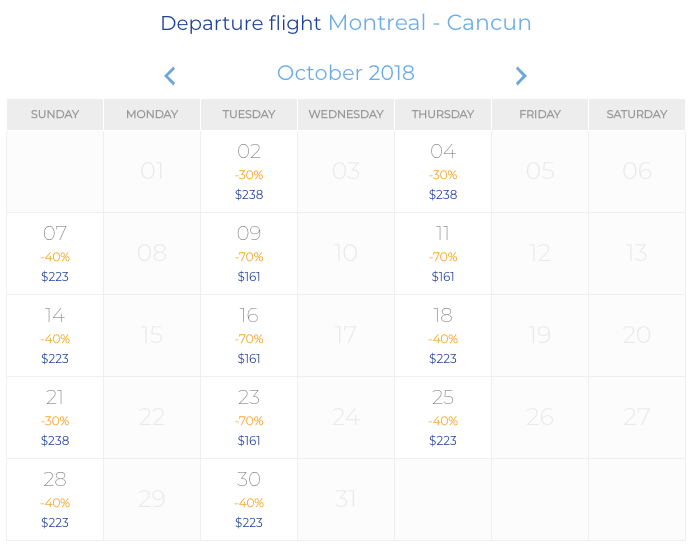The width and height of the screenshot is (692, 547).
Task: Click the Montreal - Cancun route text
Action: [x=429, y=23]
